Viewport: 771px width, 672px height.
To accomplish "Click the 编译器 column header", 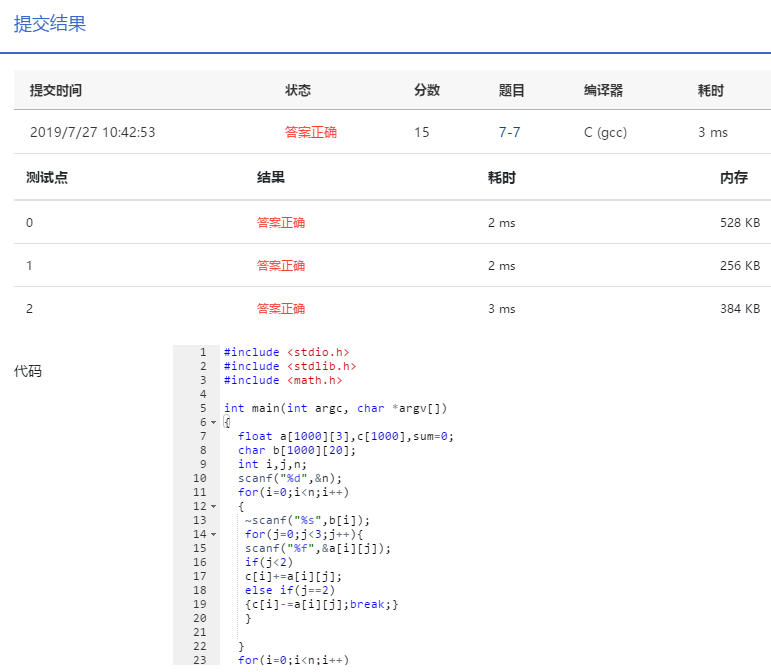I will pos(603,90).
